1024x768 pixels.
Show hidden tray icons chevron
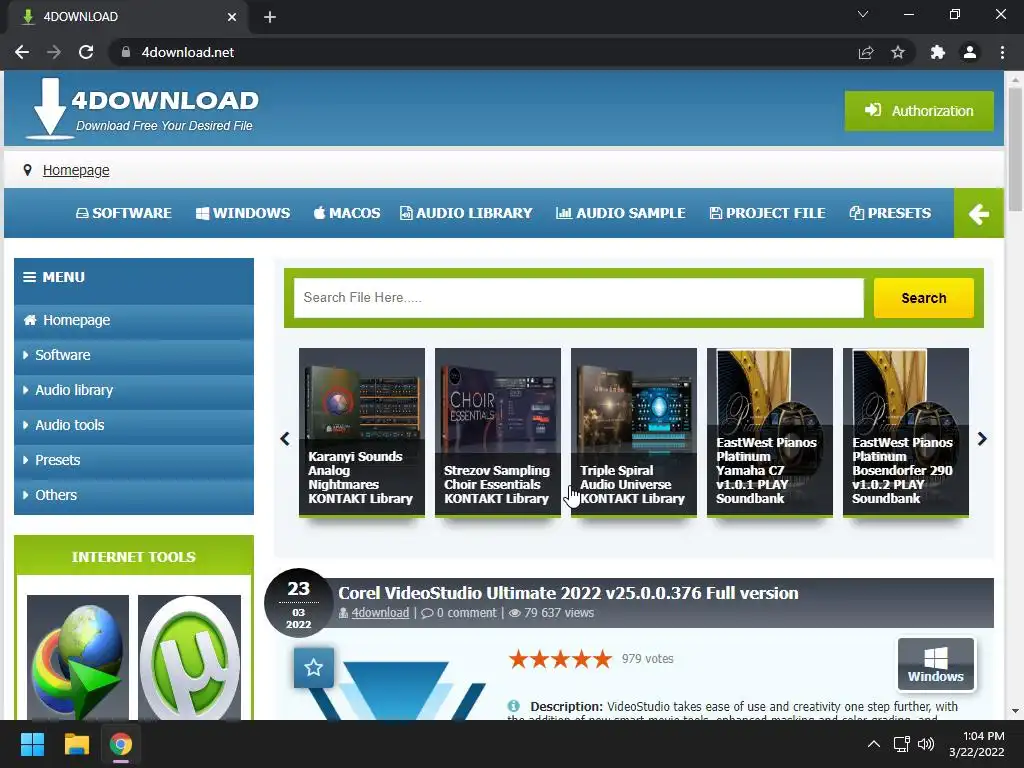click(873, 744)
